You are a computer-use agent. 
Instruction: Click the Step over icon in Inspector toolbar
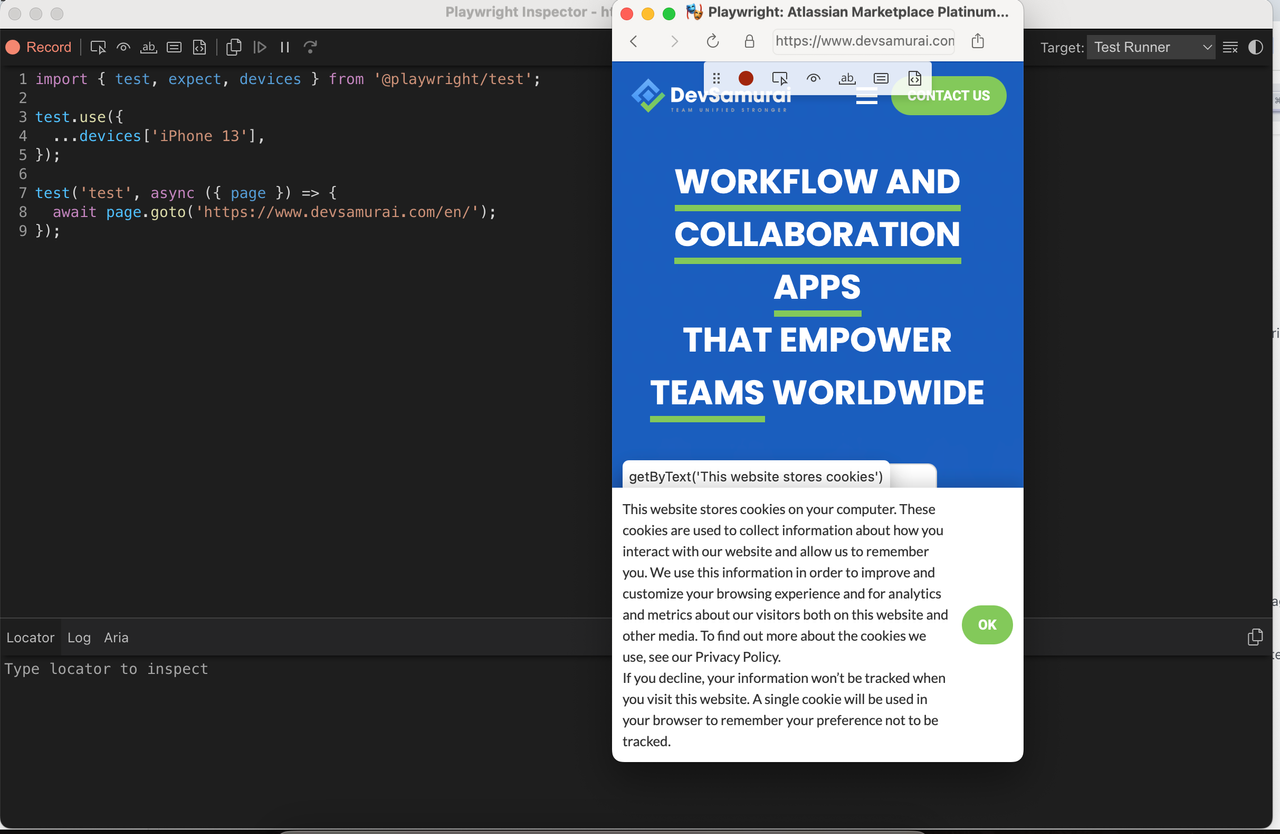click(x=311, y=47)
